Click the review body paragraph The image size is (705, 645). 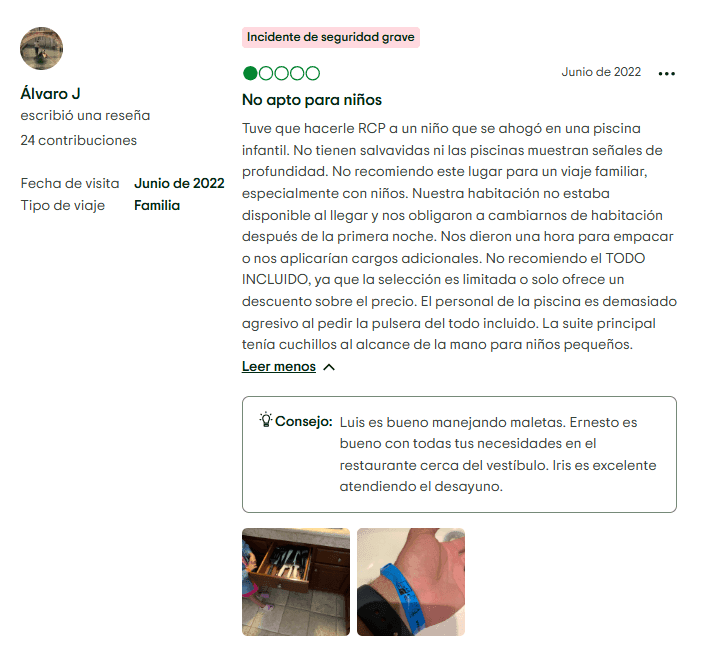(x=459, y=236)
